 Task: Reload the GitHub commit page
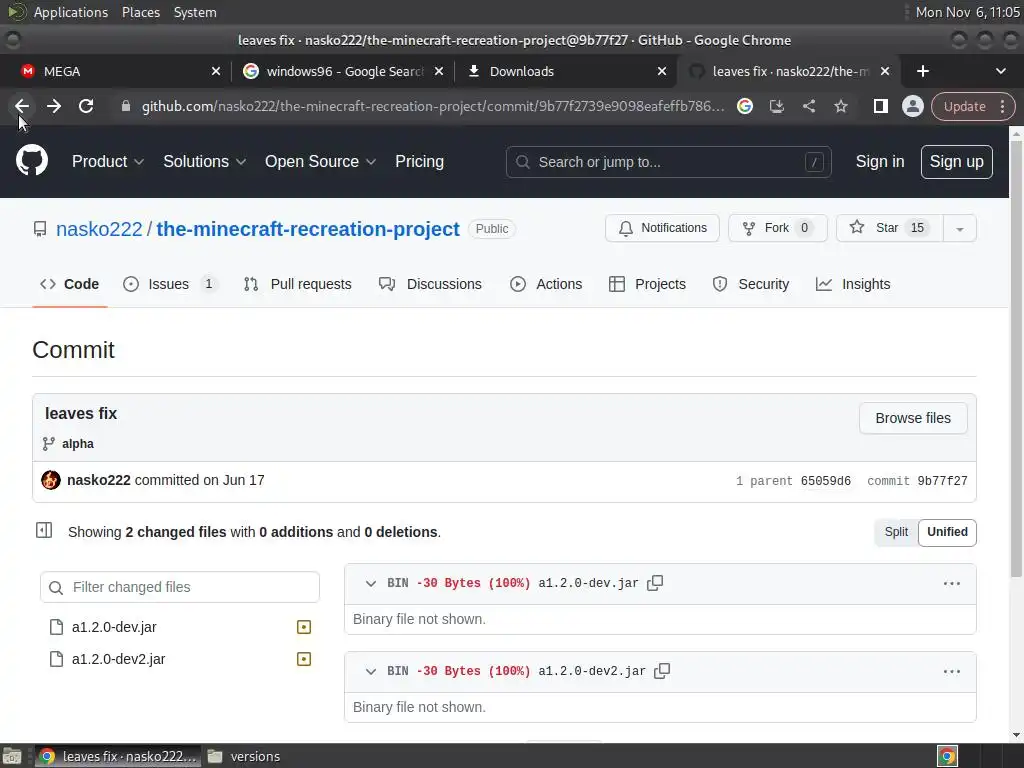[x=86, y=106]
